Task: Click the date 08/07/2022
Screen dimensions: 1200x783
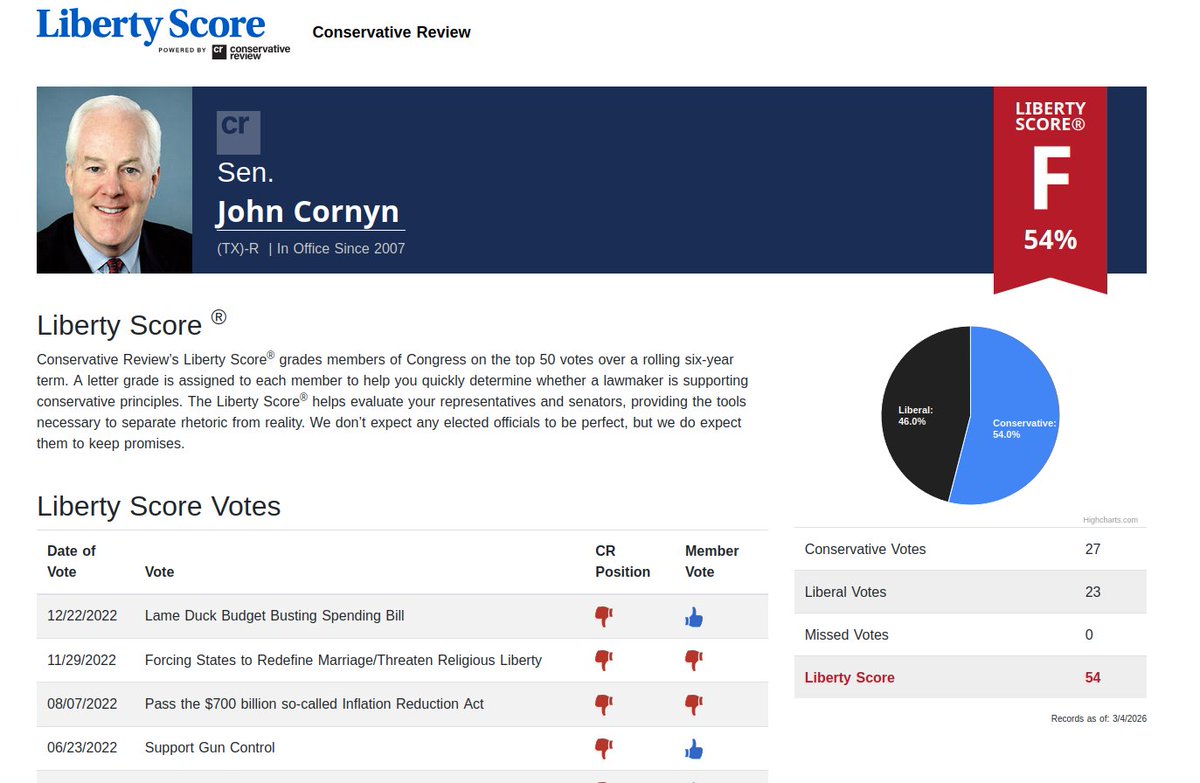Action: [82, 704]
